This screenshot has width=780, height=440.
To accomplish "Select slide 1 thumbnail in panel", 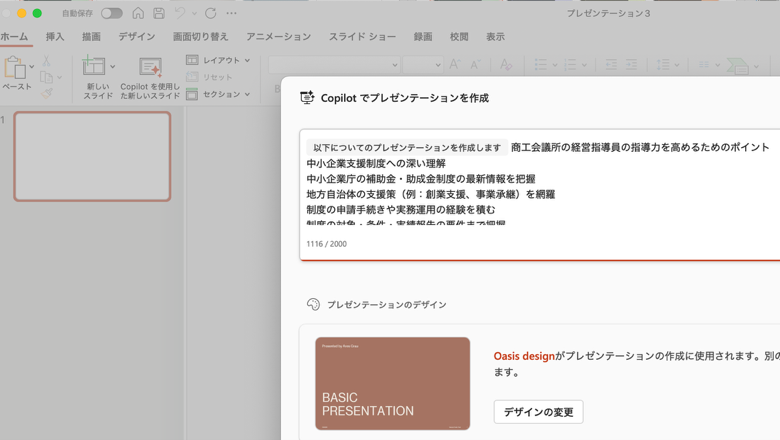I will [x=92, y=156].
